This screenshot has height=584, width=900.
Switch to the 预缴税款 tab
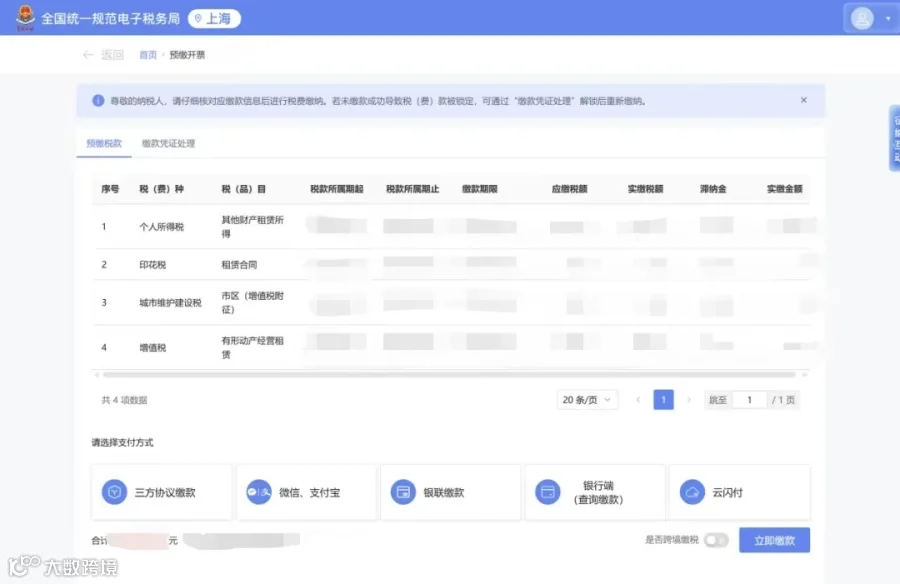[104, 143]
